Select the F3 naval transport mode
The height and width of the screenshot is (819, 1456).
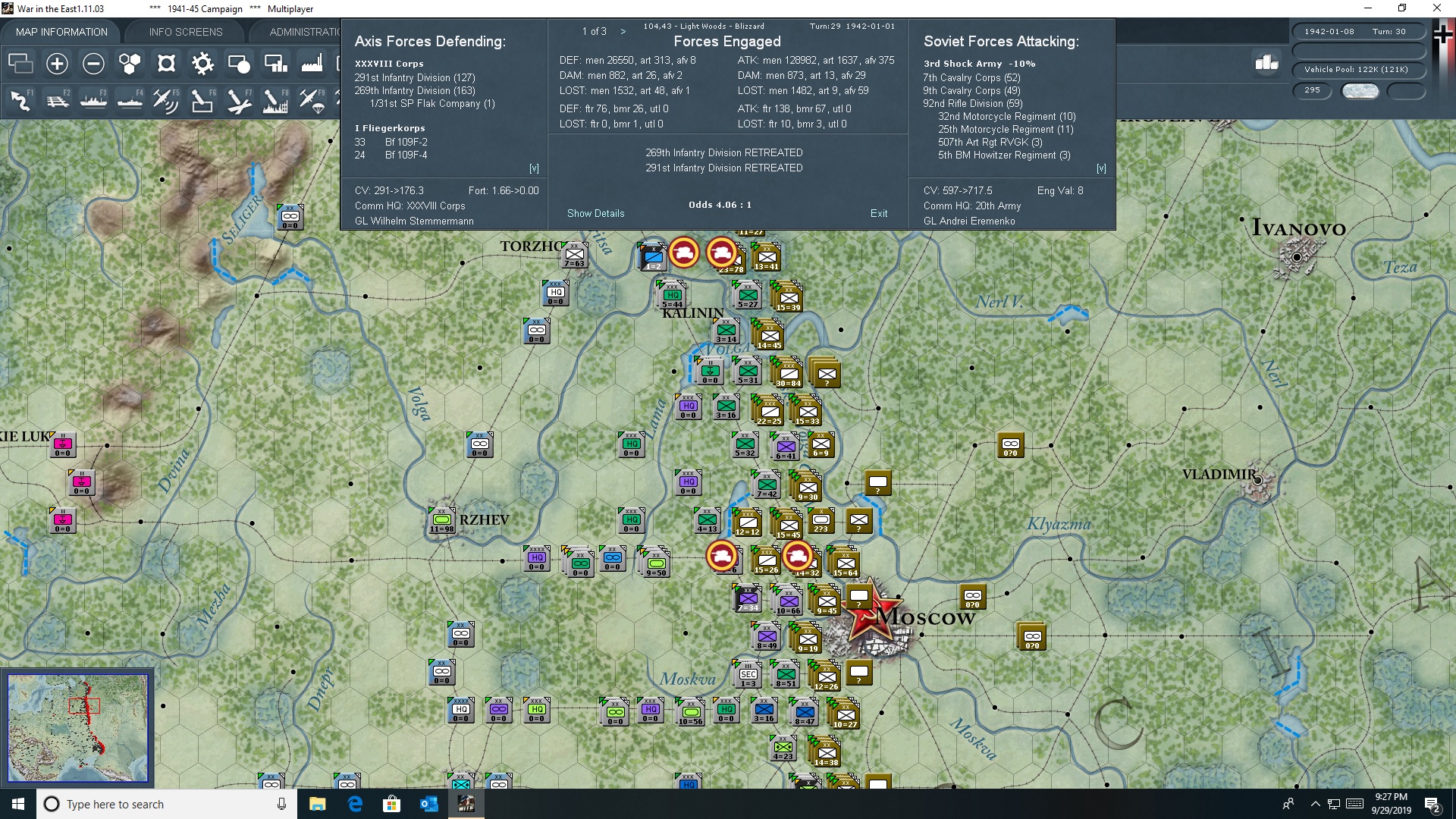point(94,99)
